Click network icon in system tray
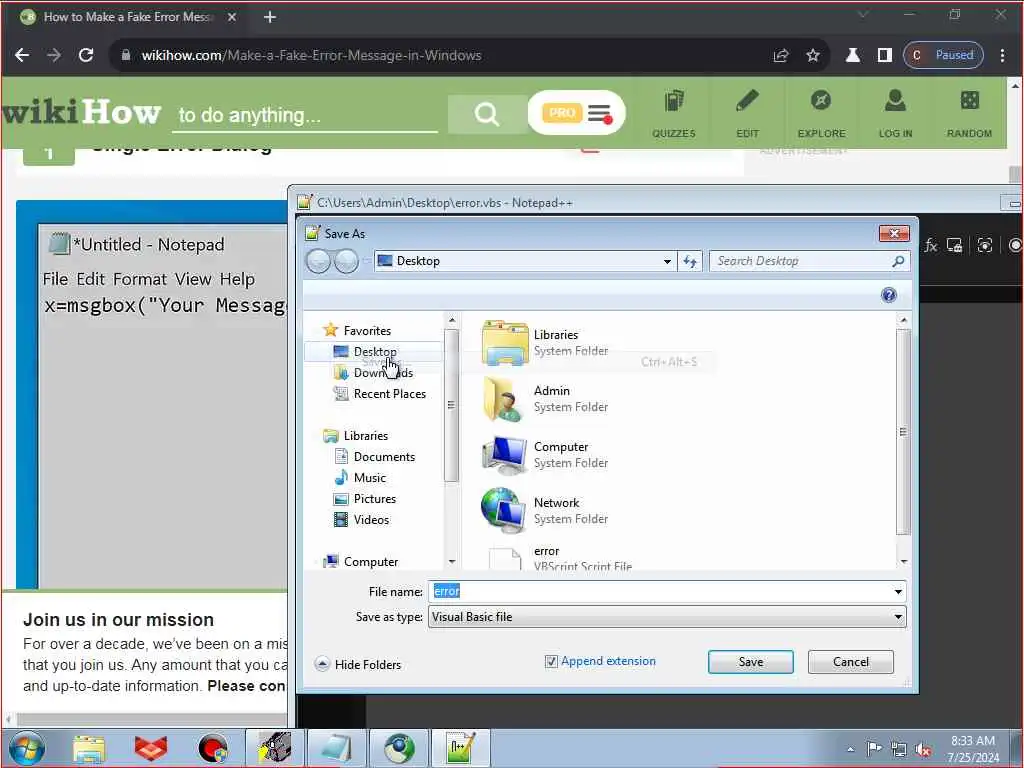The width and height of the screenshot is (1024, 768). (899, 750)
